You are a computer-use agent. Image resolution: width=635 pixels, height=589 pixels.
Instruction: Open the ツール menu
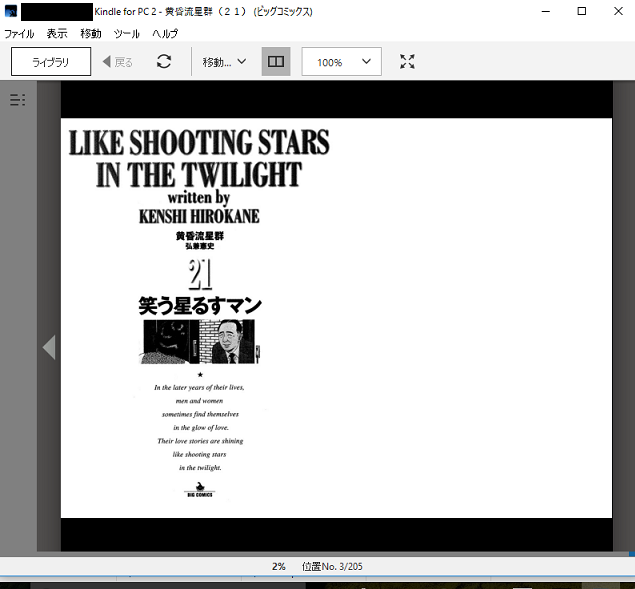point(126,34)
